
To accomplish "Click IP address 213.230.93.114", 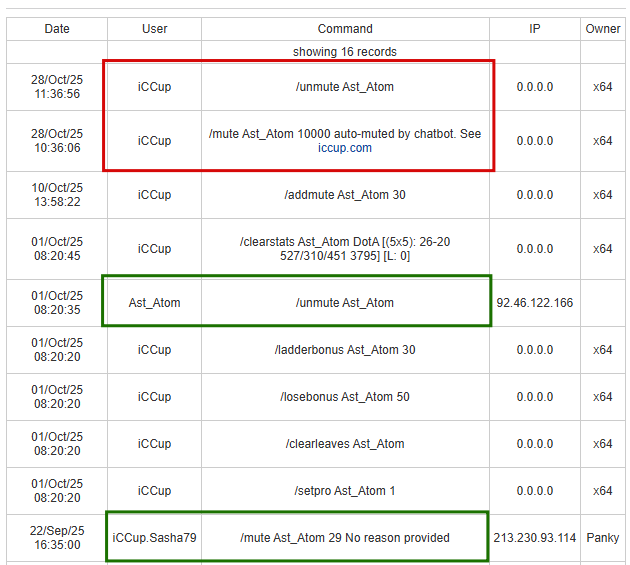I will pos(534,538).
